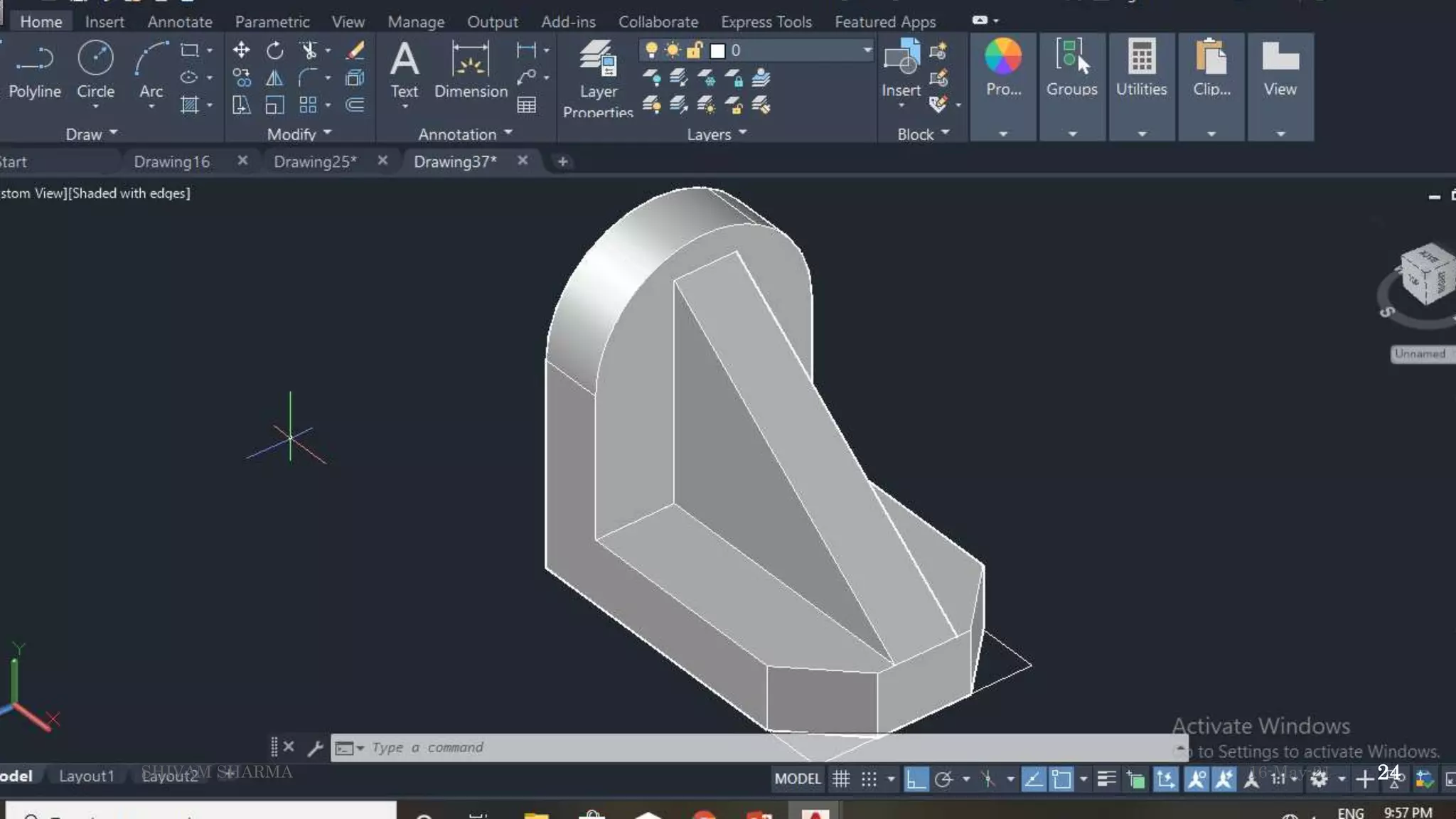Open Layer Properties manager
Image resolution: width=1456 pixels, height=819 pixels.
click(x=598, y=78)
